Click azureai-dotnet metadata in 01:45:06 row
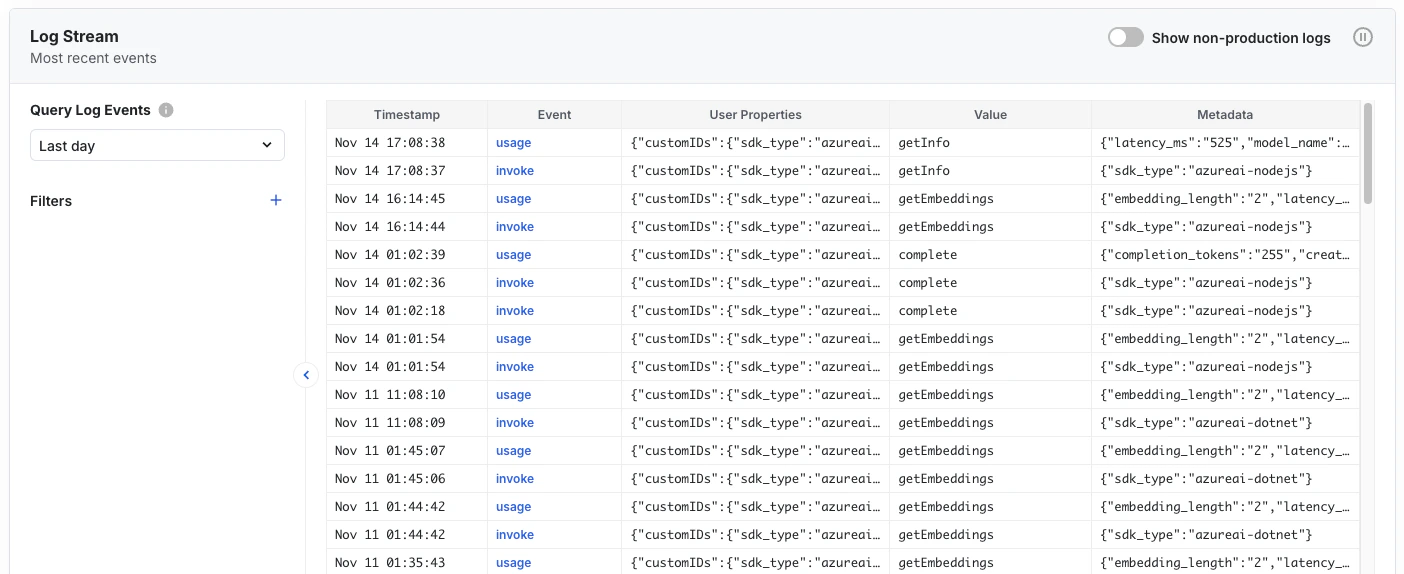Screen dimensions: 1404x574 click(1206, 479)
